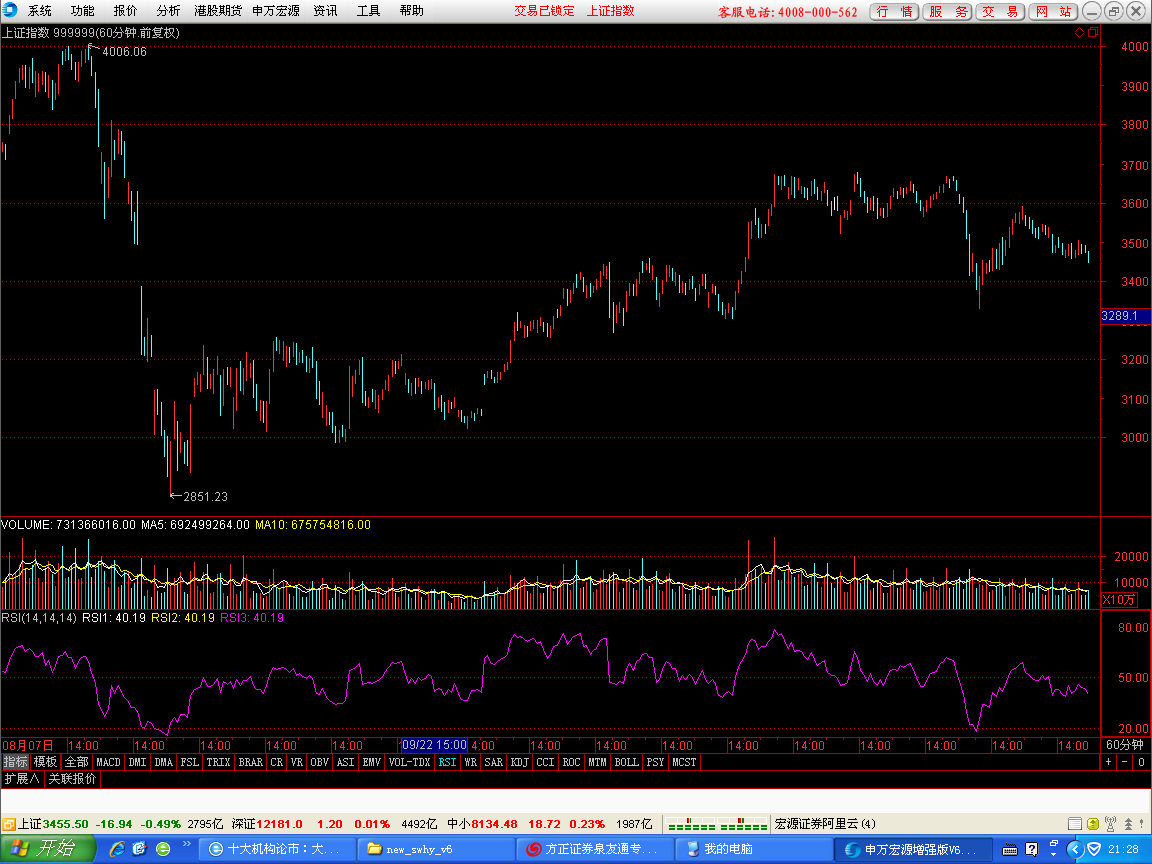Switch indicator to VOL-TDX

(x=409, y=762)
